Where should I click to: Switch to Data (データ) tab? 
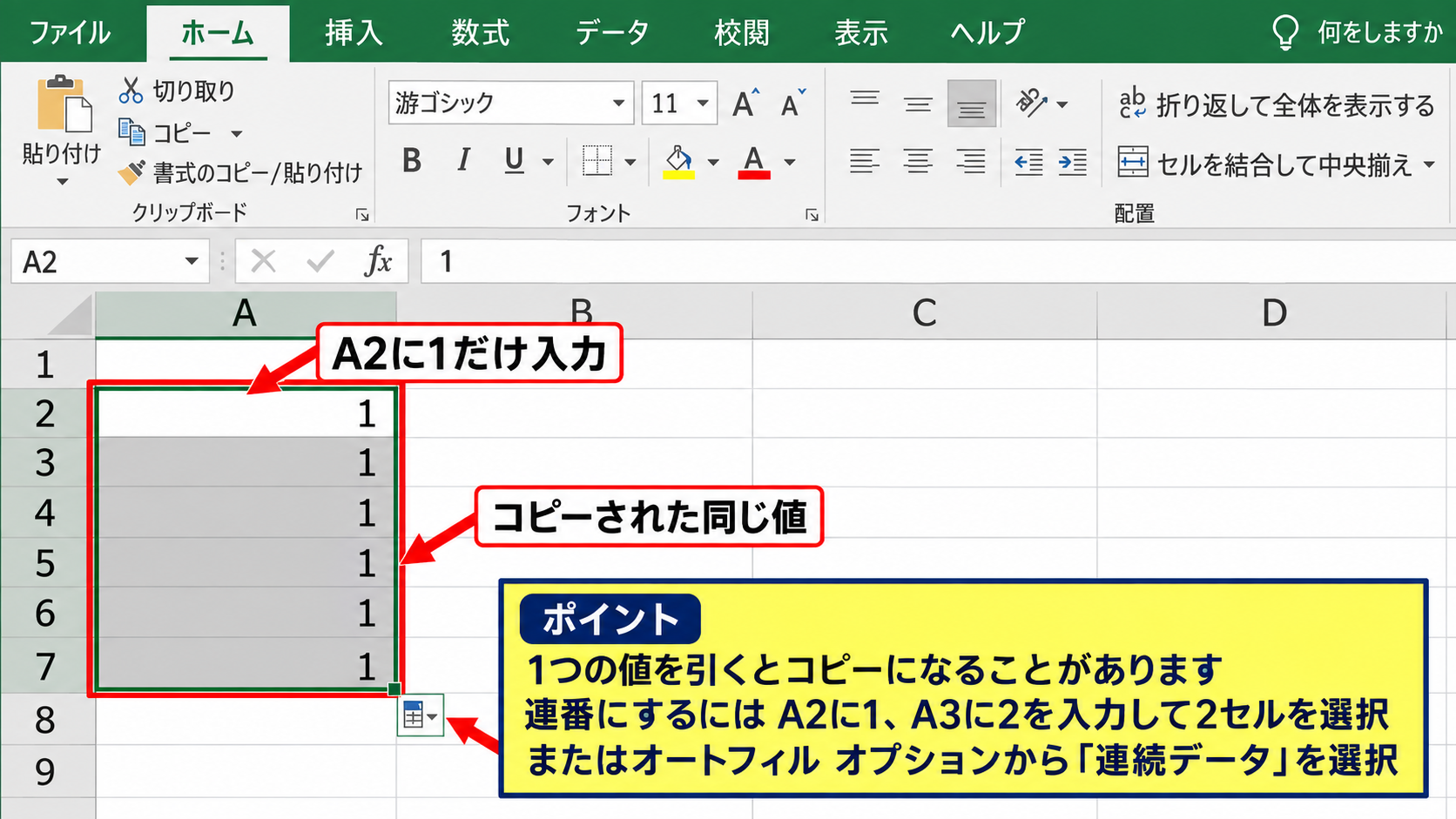click(x=612, y=33)
